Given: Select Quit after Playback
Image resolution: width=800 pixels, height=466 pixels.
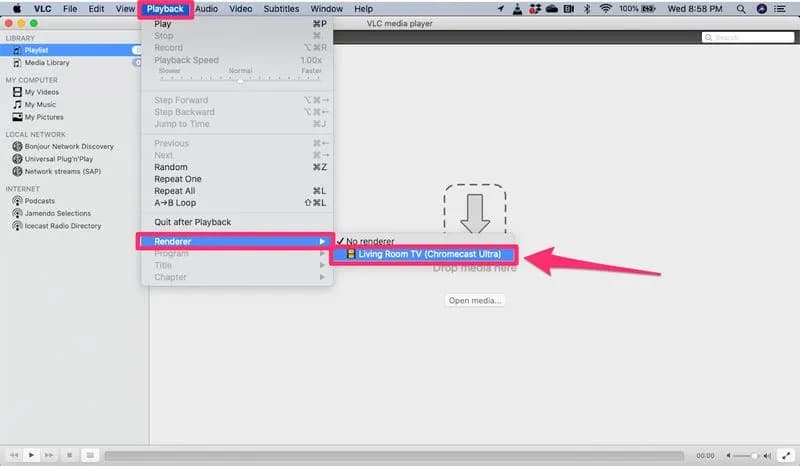Looking at the screenshot, I should [192, 222].
